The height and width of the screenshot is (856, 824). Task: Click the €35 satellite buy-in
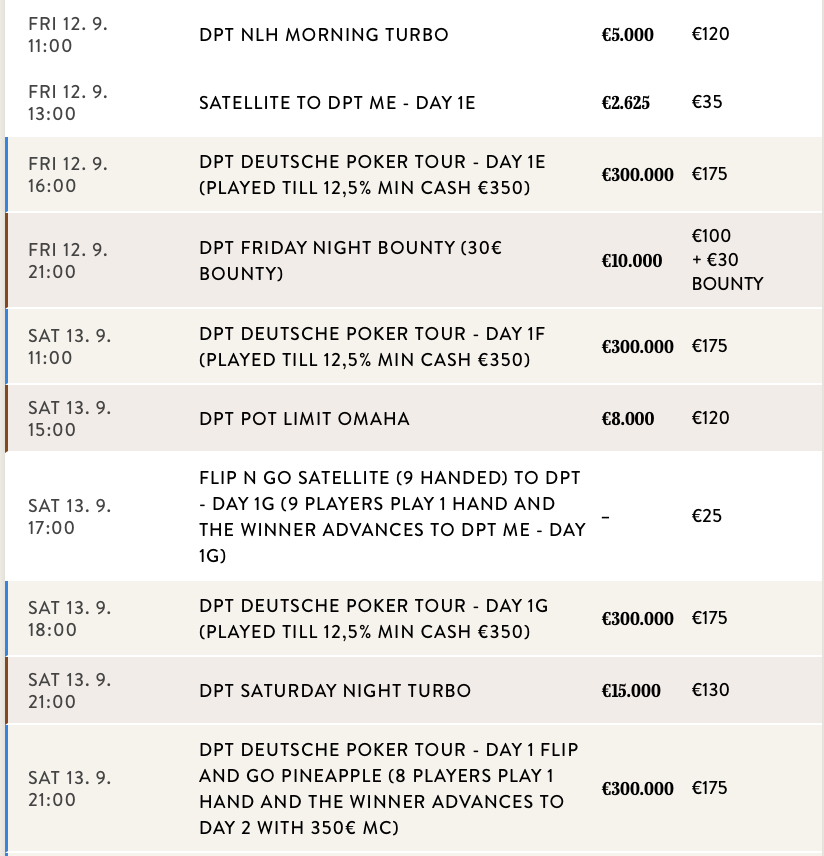coord(706,102)
